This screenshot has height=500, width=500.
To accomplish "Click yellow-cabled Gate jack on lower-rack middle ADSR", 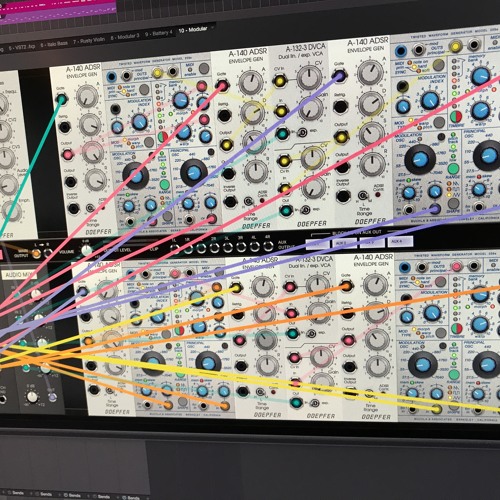I will click(236, 287).
